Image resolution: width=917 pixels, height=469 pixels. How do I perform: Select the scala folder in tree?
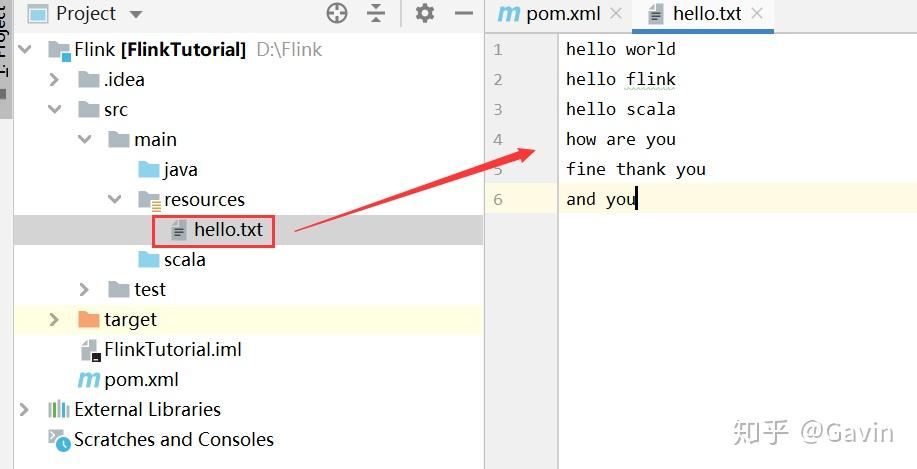click(184, 259)
